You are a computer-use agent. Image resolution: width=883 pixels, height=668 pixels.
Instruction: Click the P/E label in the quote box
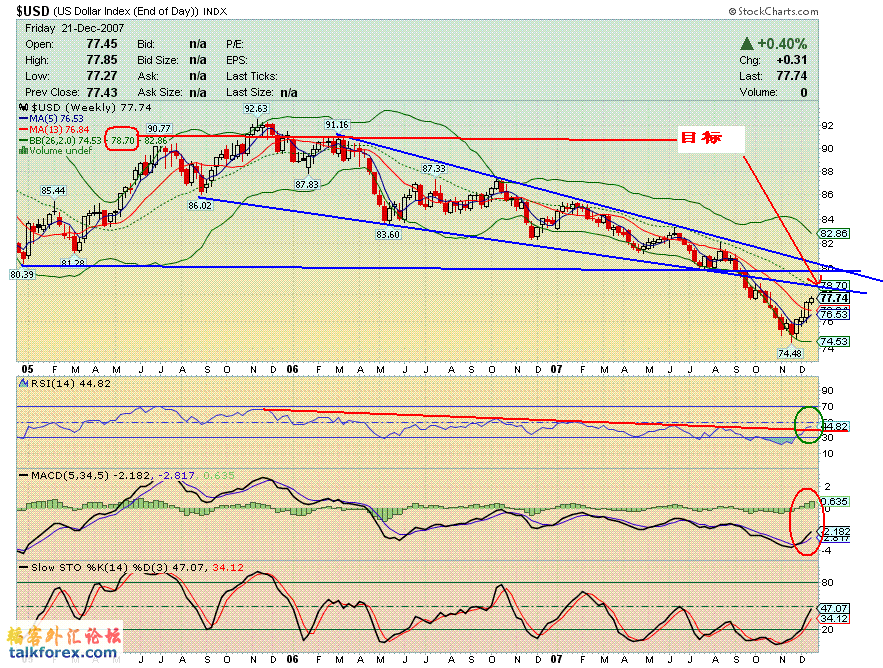point(235,44)
